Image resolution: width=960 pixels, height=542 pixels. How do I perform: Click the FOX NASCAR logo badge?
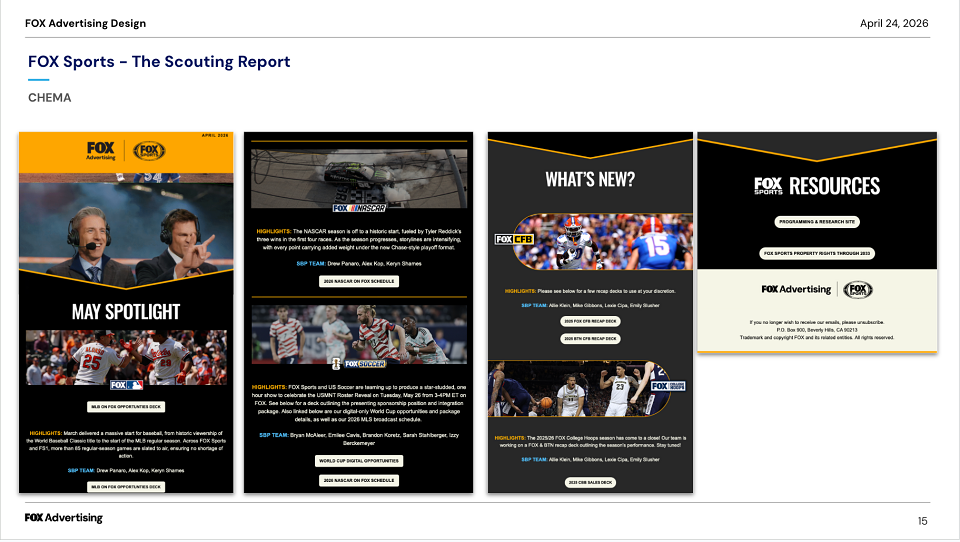coord(359,208)
